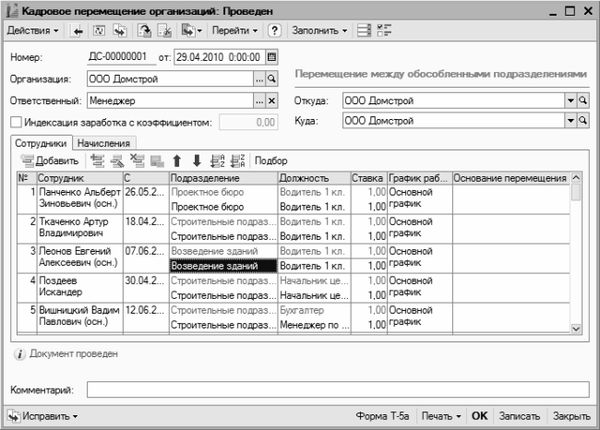Click the Менеджер по position cell

[314, 325]
